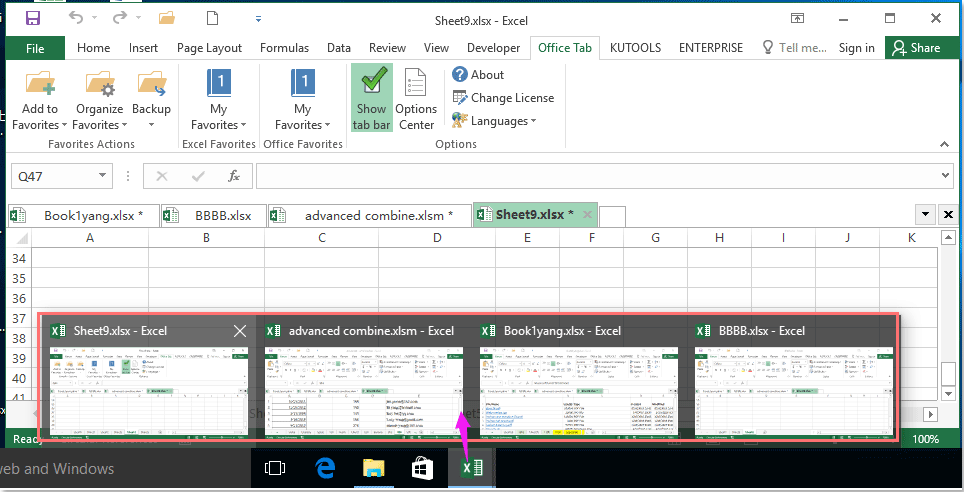
Task: Open the Formulas tab
Action: point(284,48)
